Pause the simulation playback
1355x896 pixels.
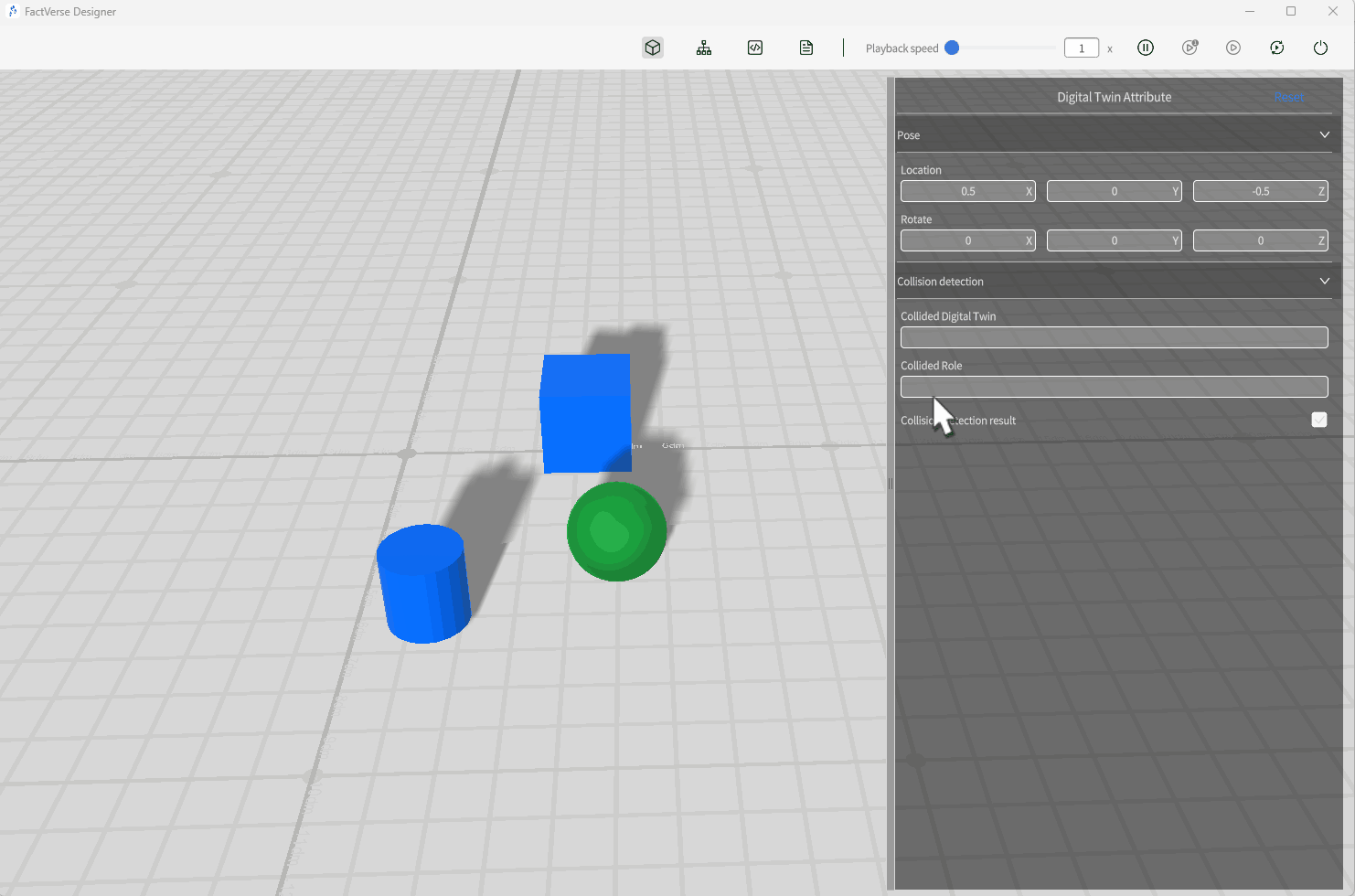coord(1146,48)
